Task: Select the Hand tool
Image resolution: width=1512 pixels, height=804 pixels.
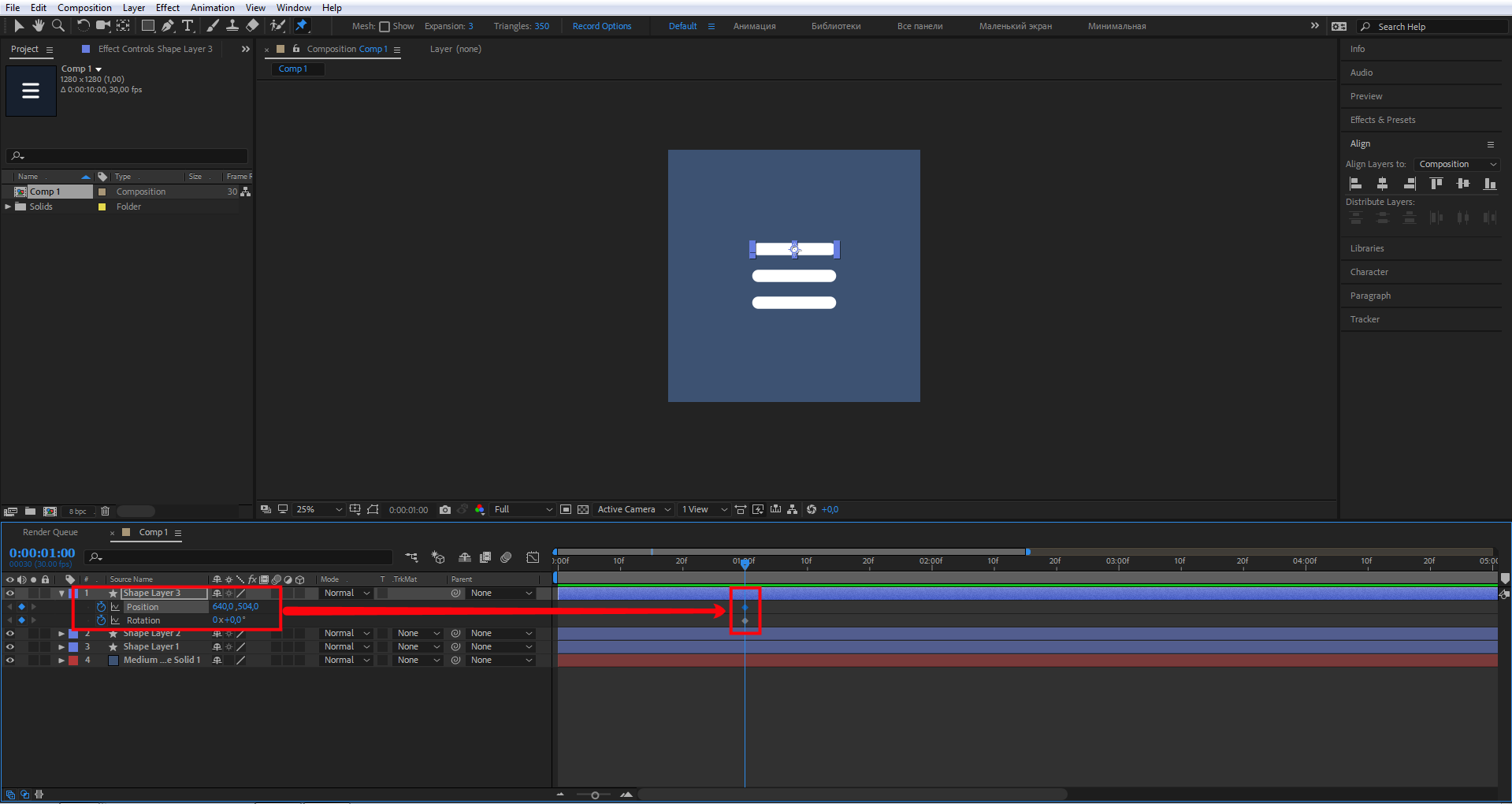Action: point(38,26)
